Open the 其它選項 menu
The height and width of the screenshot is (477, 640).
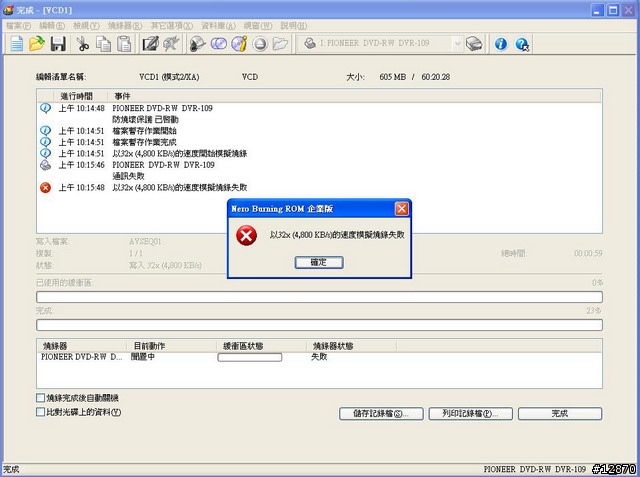(x=171, y=26)
